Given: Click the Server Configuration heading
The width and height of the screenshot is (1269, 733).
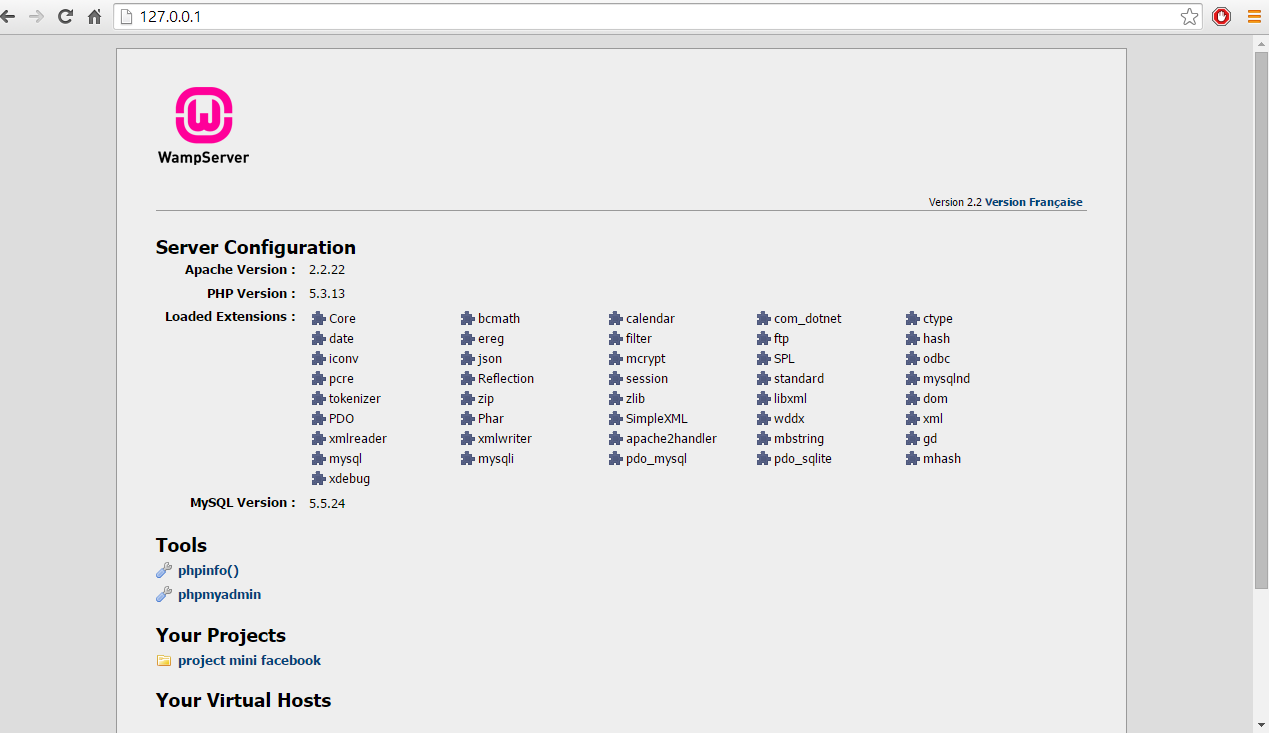Looking at the screenshot, I should (x=256, y=248).
